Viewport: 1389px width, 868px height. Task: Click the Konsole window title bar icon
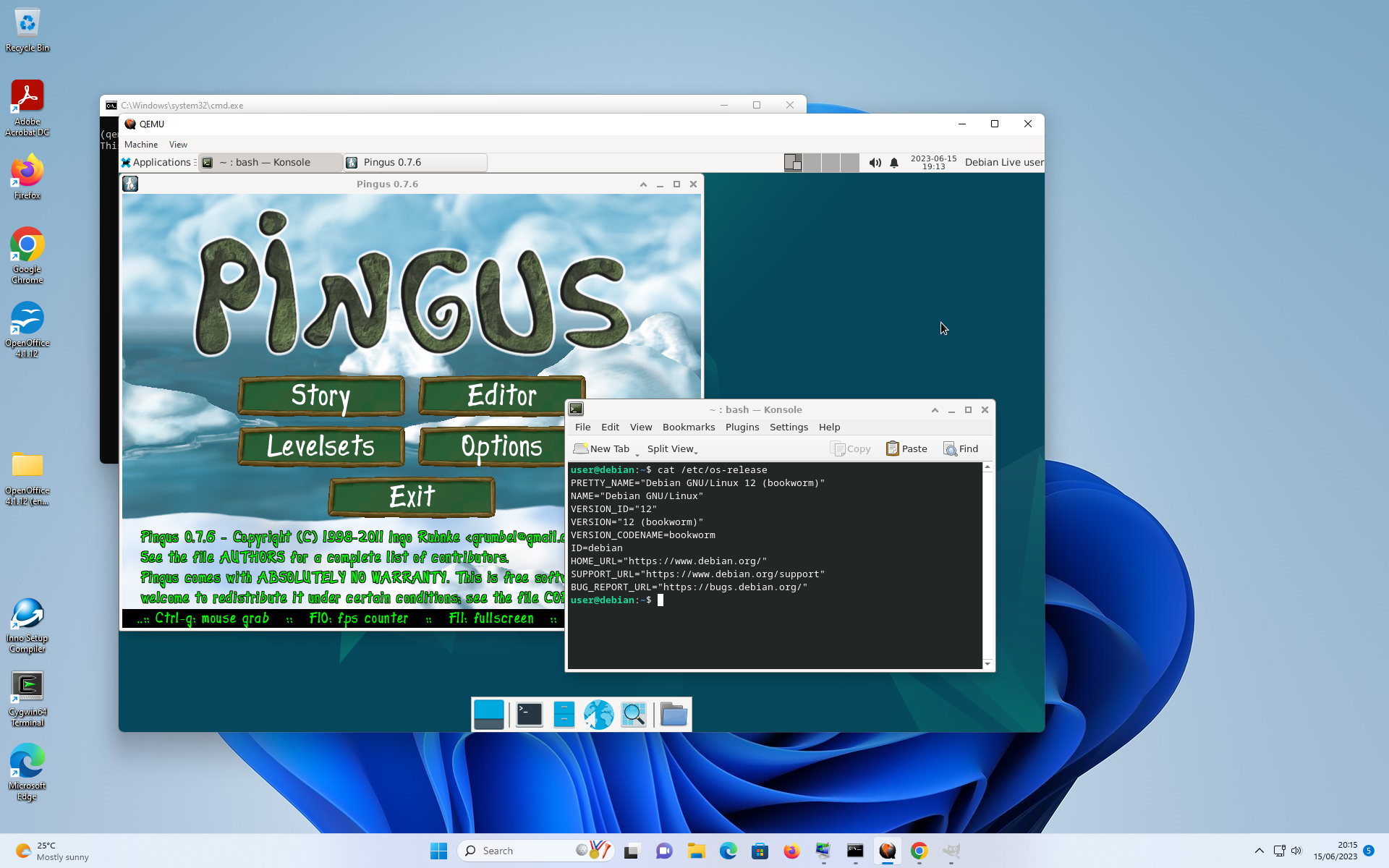pos(576,409)
